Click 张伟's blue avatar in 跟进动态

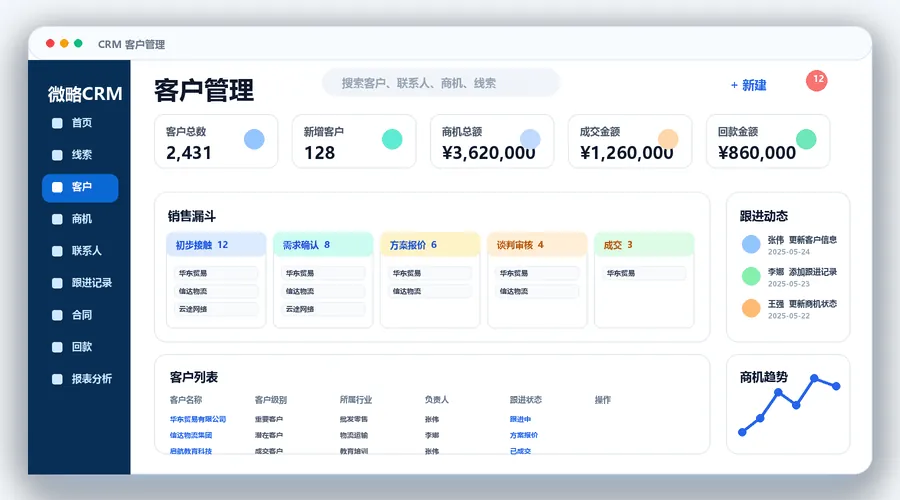point(751,245)
